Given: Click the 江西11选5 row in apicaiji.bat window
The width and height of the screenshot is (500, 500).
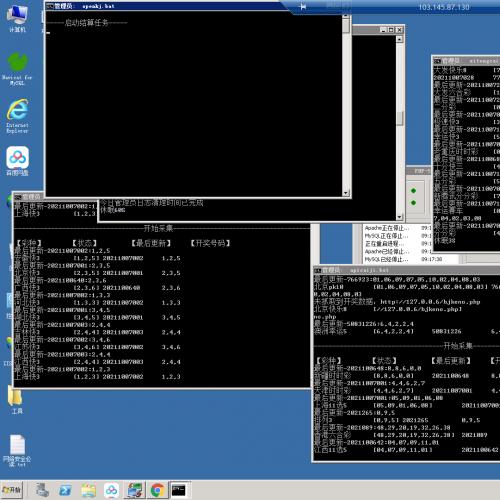Looking at the screenshot, I should pos(407,450).
